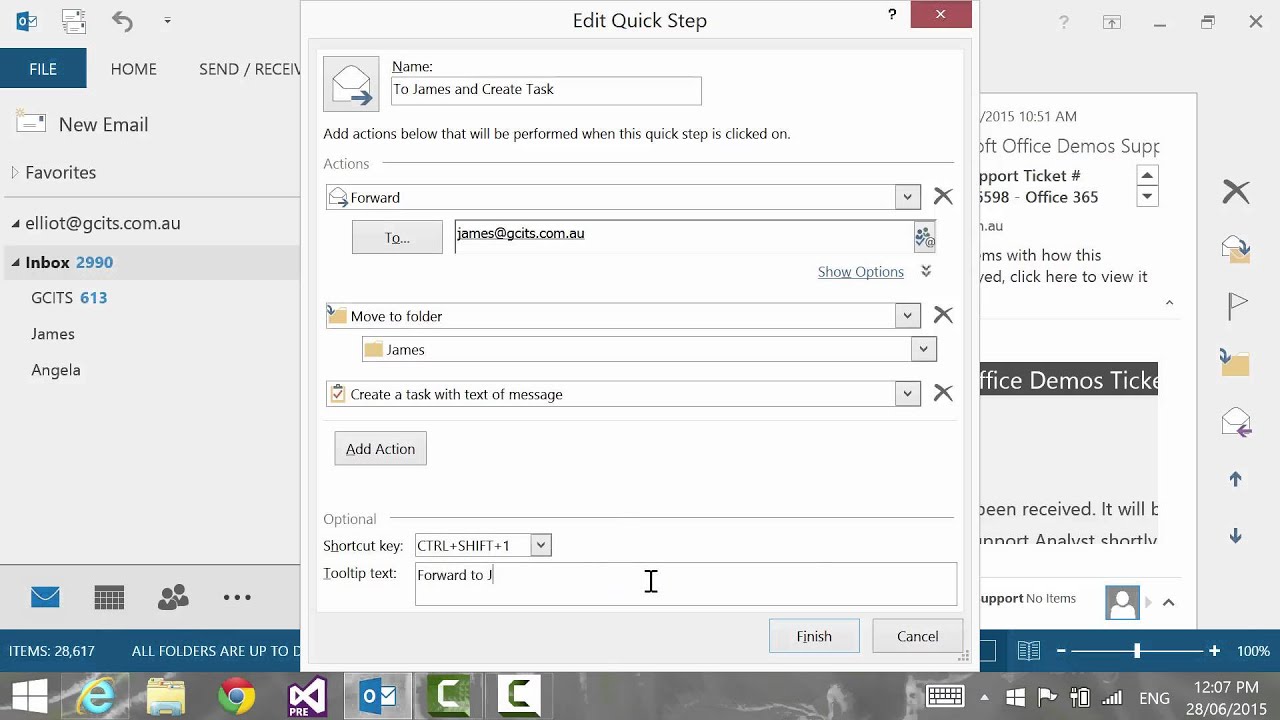Click the To... button
Image resolution: width=1280 pixels, height=720 pixels.
[x=397, y=237]
